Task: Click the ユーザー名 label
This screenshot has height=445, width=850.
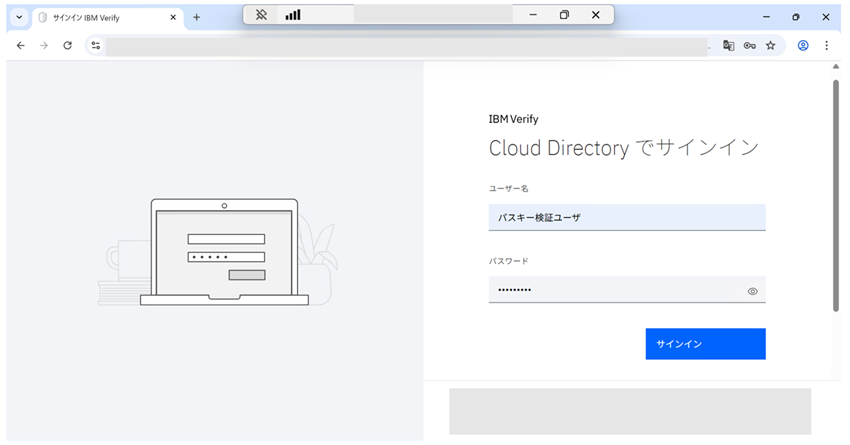Action: 508,189
